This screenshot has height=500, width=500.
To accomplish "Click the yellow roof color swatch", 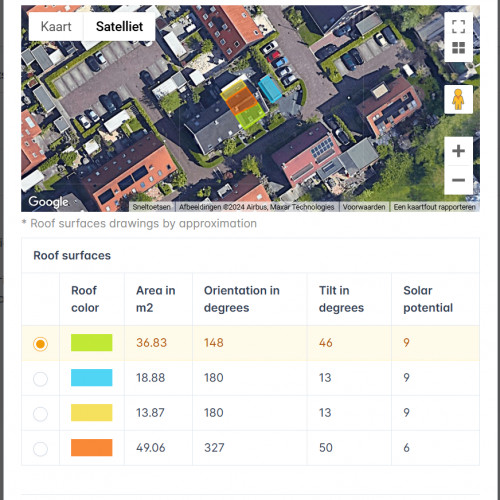I will [x=92, y=413].
